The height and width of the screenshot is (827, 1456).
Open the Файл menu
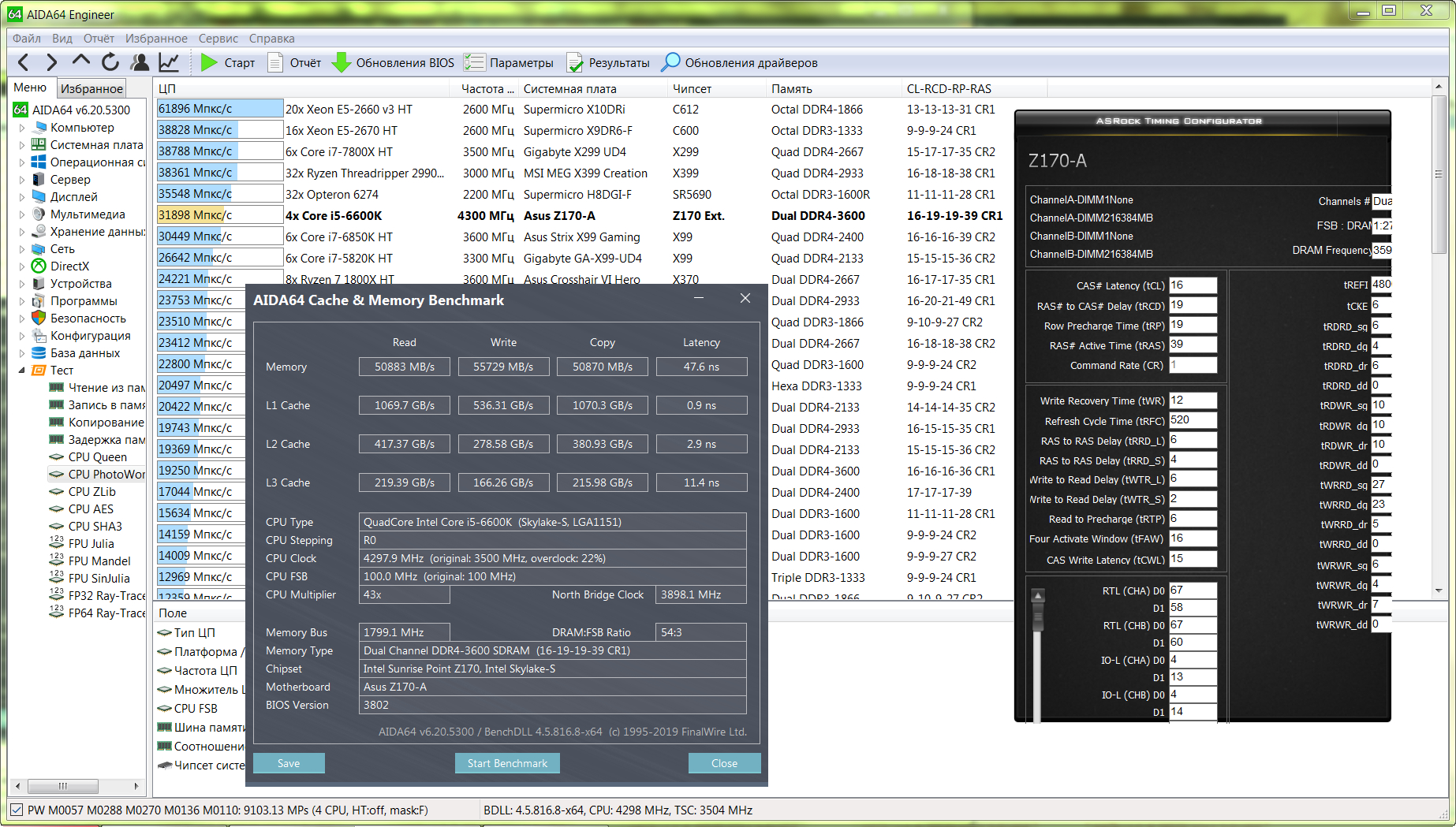tap(26, 39)
